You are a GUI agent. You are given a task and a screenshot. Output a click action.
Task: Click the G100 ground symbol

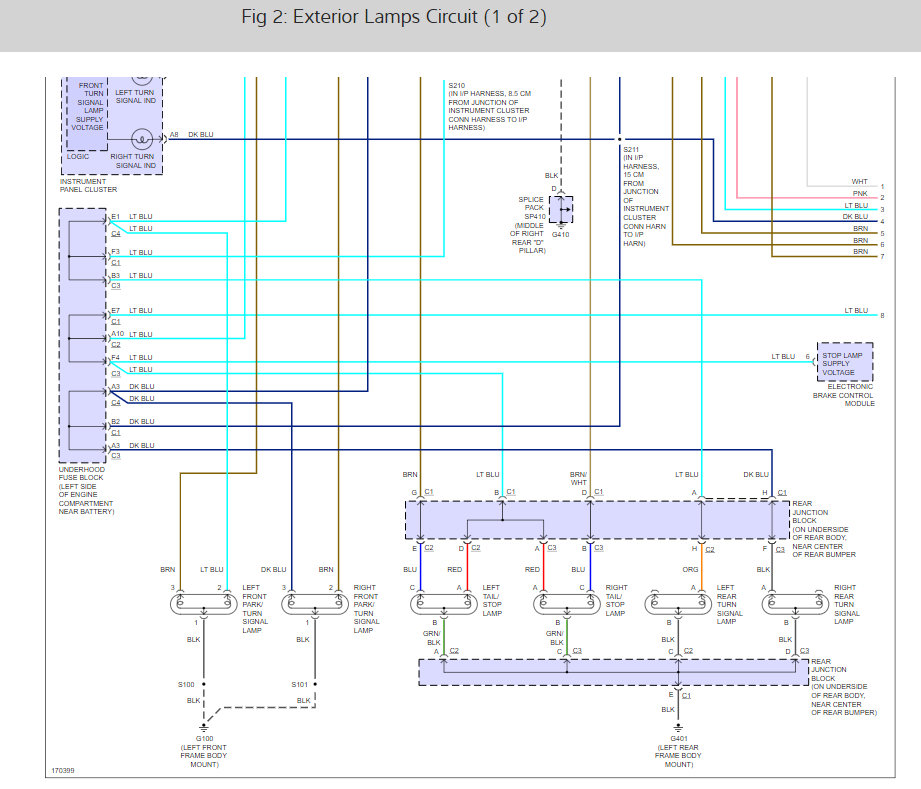pyautogui.click(x=204, y=727)
